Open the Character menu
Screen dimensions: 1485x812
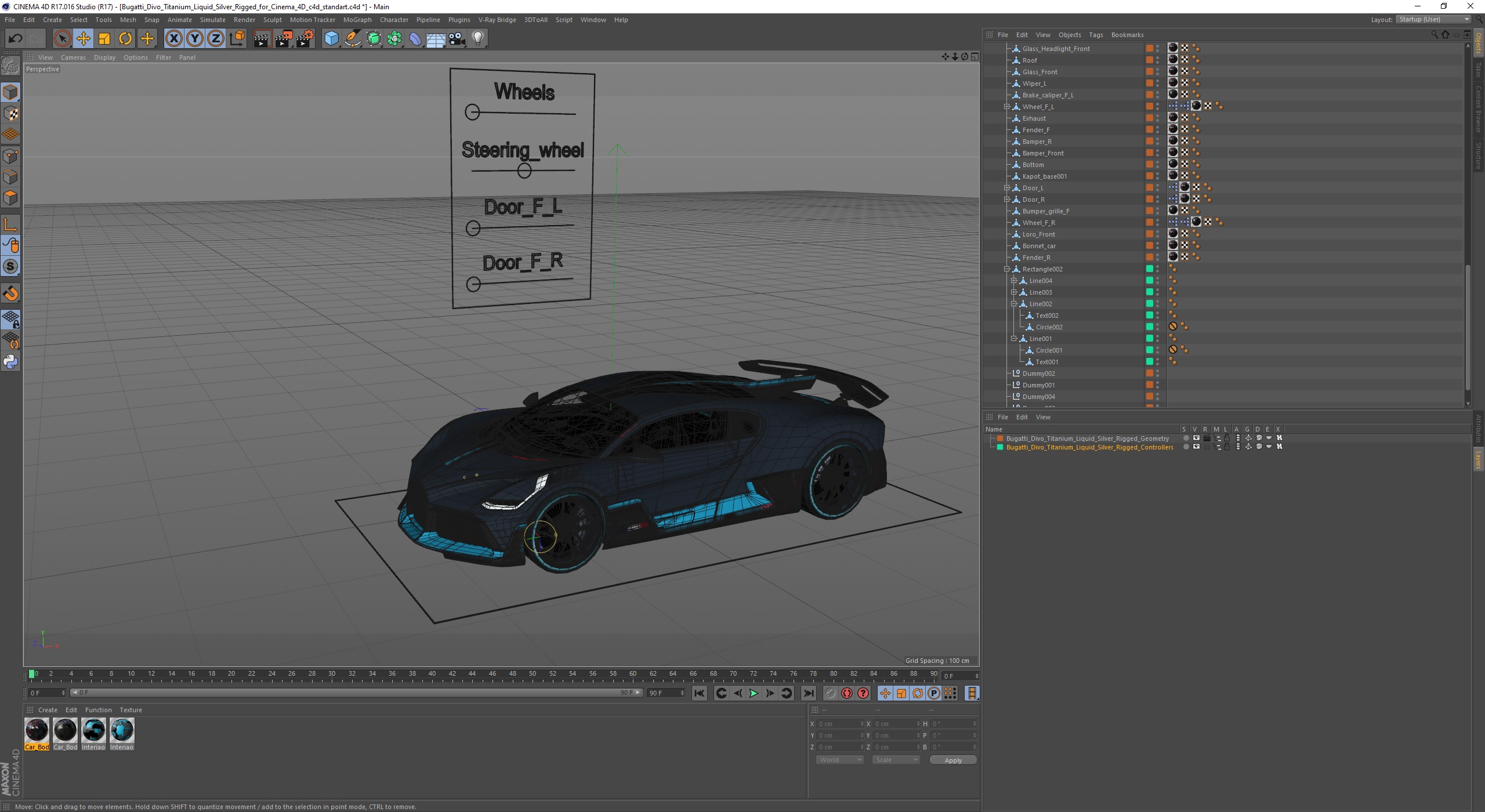394,20
